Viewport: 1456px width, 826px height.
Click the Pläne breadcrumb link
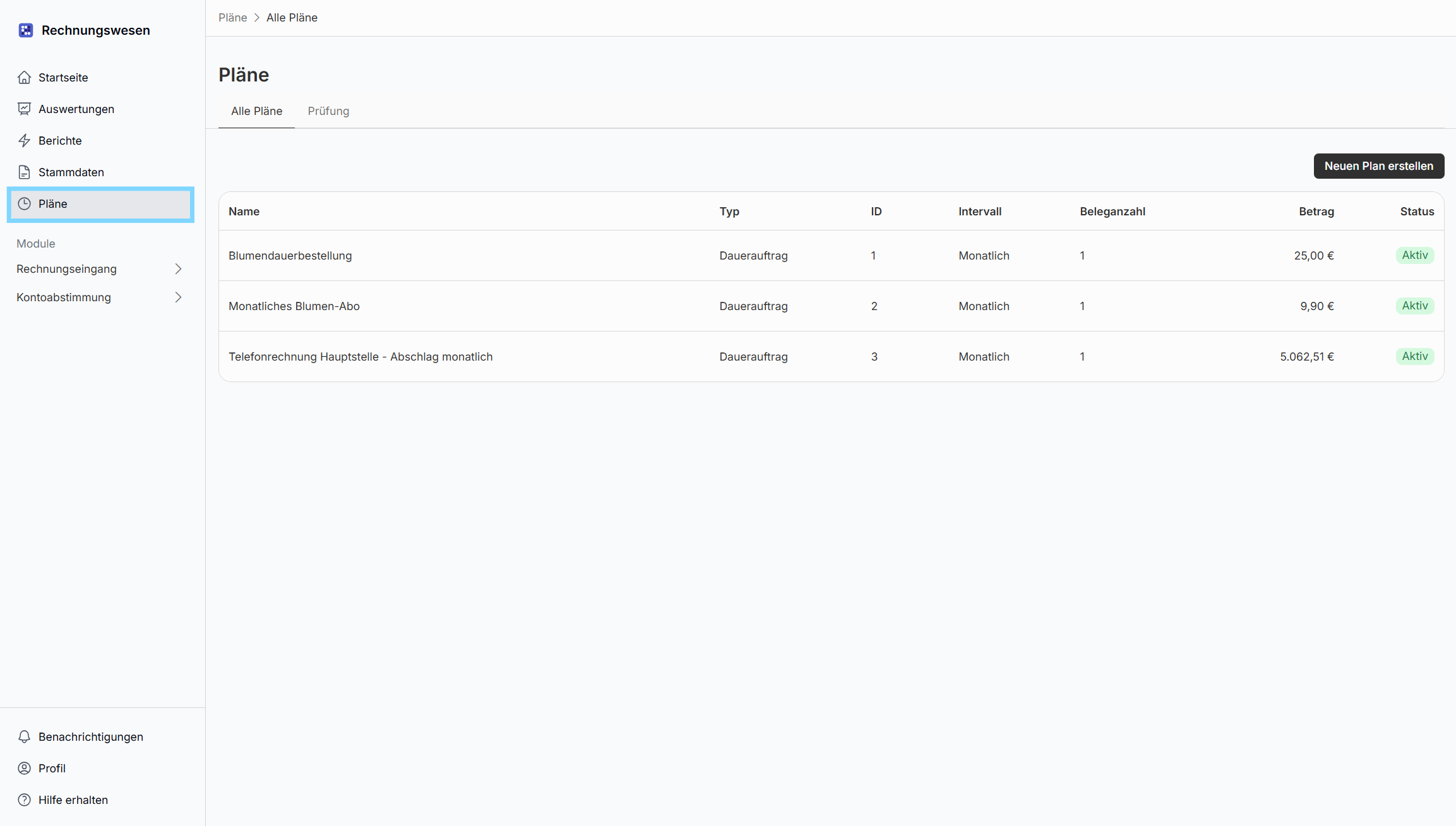(x=232, y=18)
